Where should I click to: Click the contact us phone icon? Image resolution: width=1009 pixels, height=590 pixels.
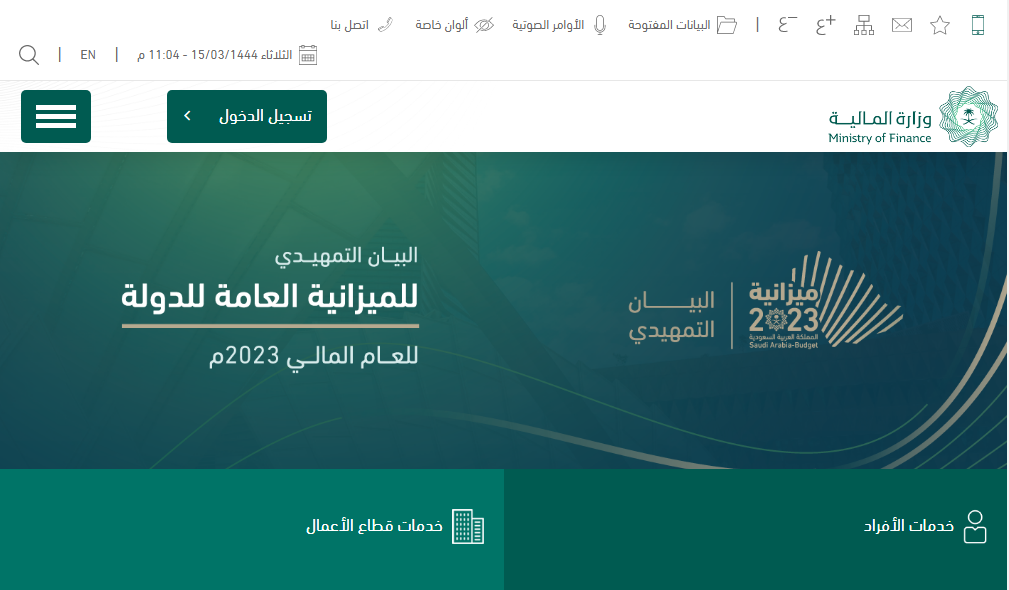pyautogui.click(x=385, y=25)
